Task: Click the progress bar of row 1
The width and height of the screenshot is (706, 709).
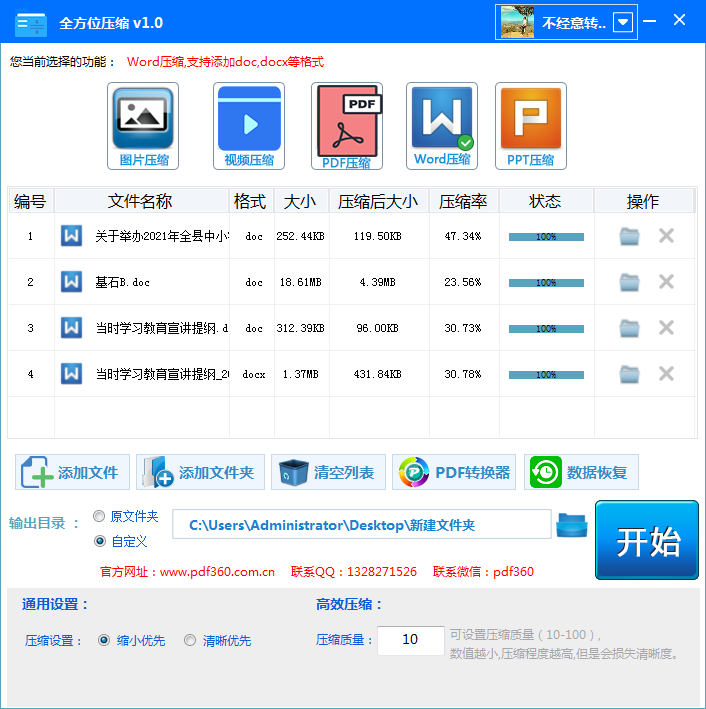Action: (546, 236)
